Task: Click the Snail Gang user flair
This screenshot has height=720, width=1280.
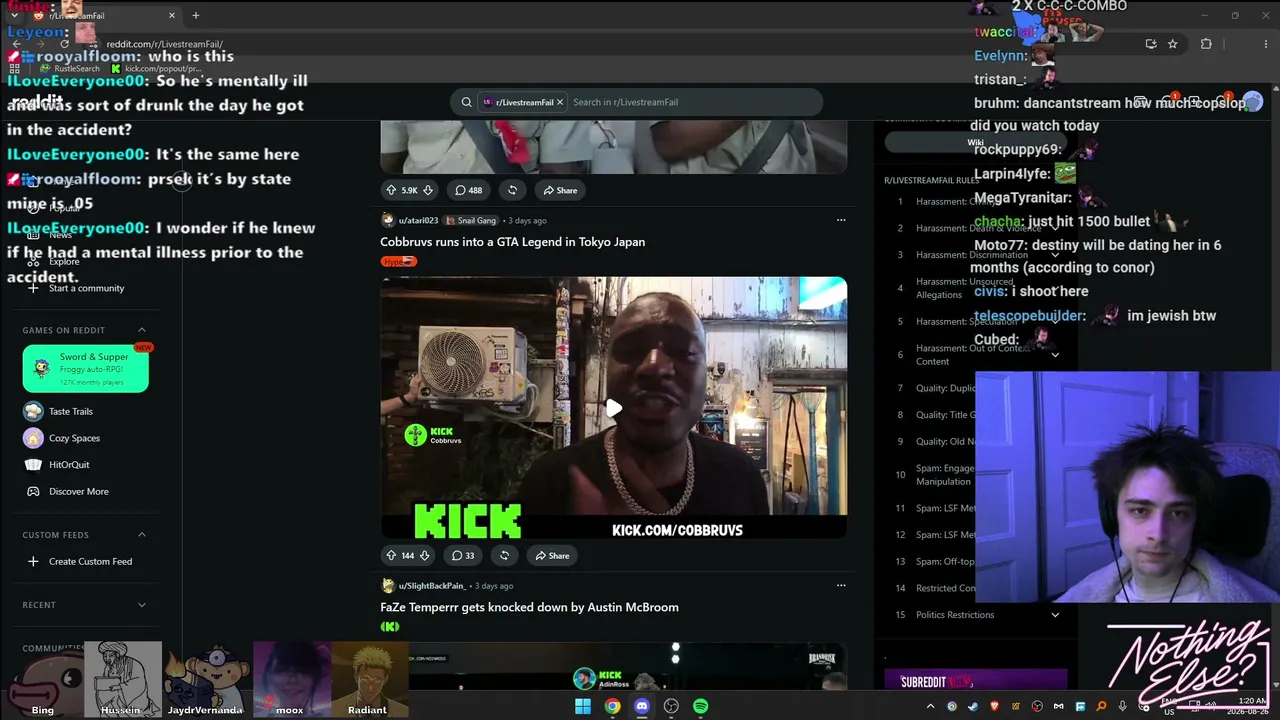Action: pyautogui.click(x=472, y=220)
